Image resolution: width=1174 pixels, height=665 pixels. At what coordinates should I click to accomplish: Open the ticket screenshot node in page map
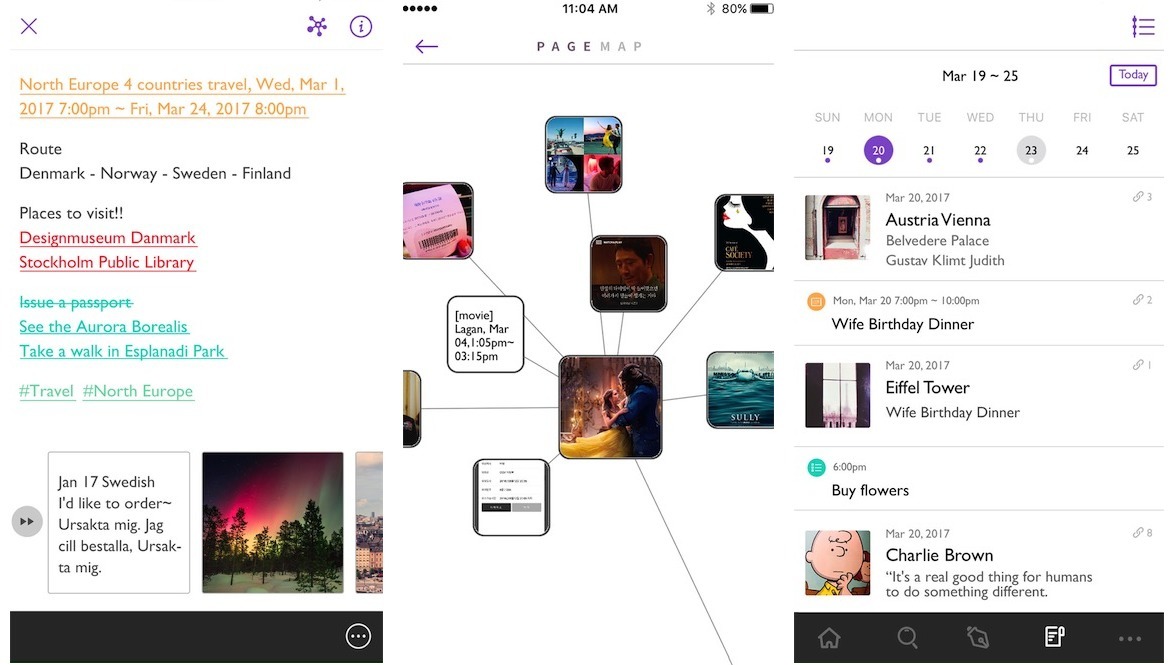coord(511,497)
